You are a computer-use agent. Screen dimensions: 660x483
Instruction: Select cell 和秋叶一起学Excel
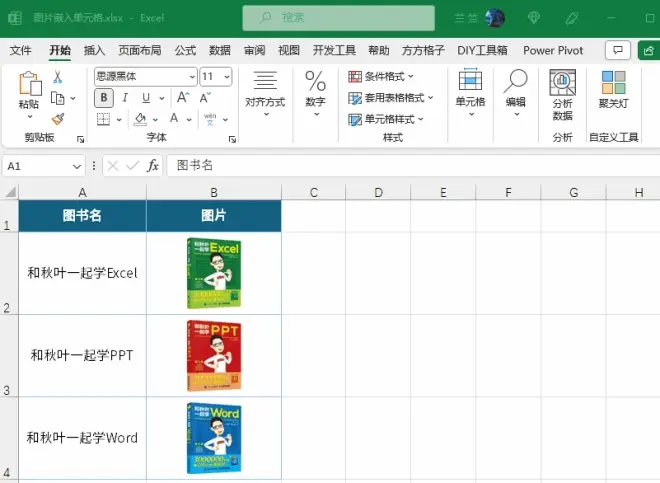82,273
